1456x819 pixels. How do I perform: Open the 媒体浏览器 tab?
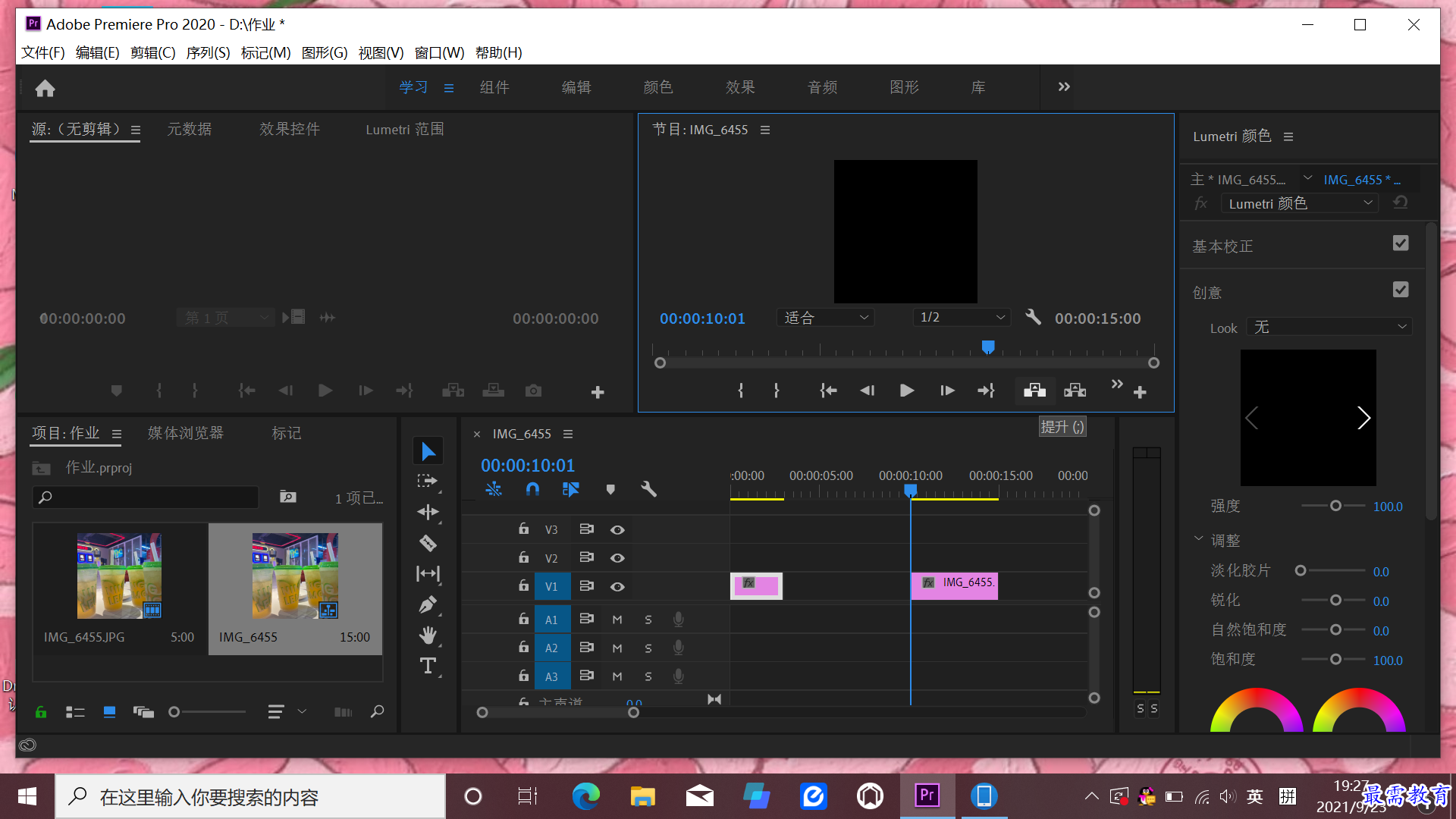186,433
